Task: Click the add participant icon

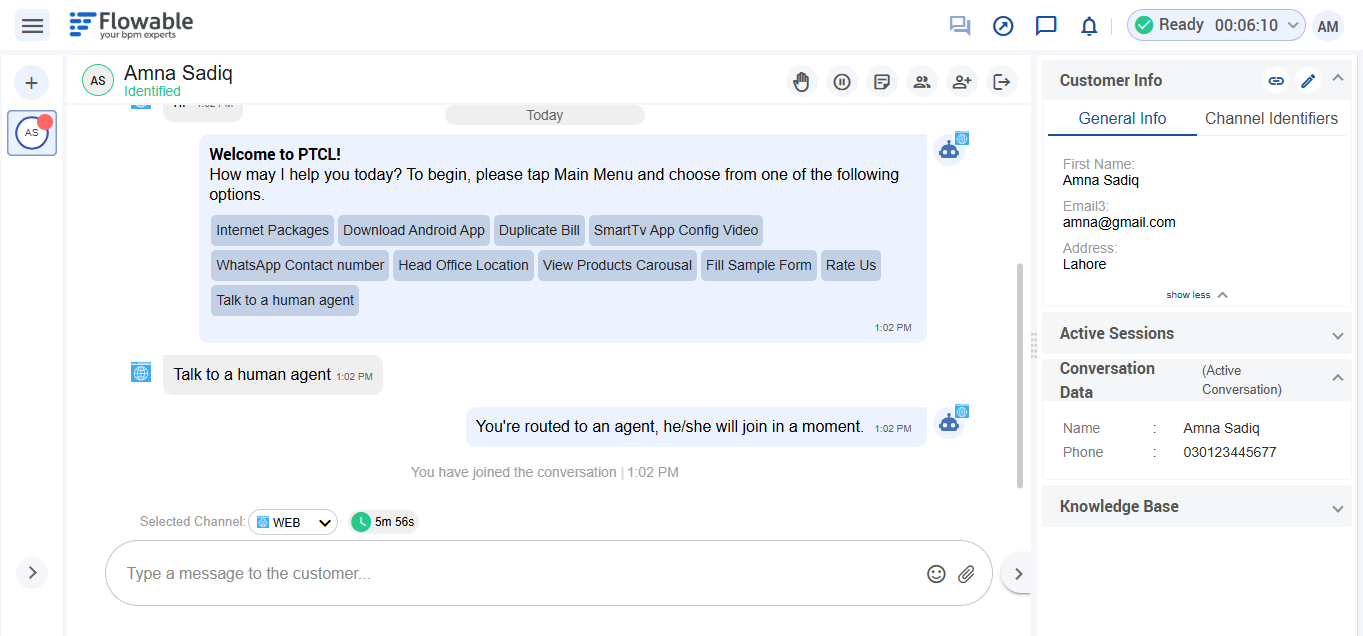Action: [962, 82]
